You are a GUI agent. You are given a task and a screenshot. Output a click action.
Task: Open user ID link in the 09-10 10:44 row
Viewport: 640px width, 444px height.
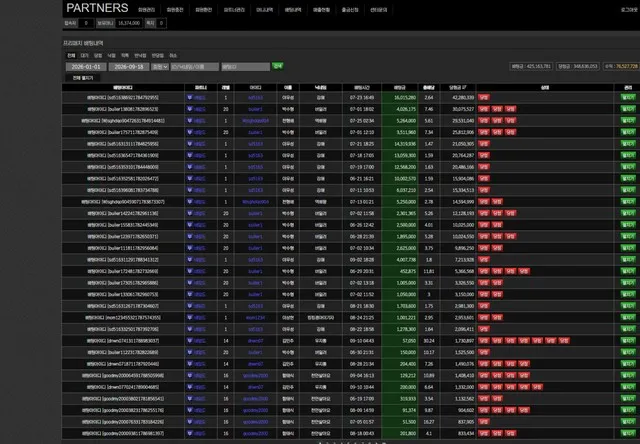pos(256,386)
